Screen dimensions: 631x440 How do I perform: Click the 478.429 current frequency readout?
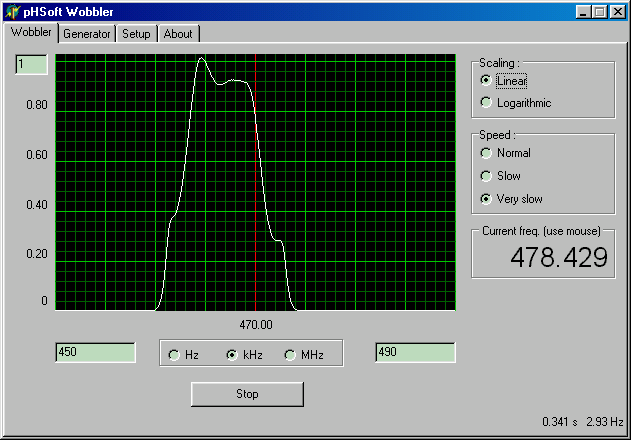pos(559,257)
